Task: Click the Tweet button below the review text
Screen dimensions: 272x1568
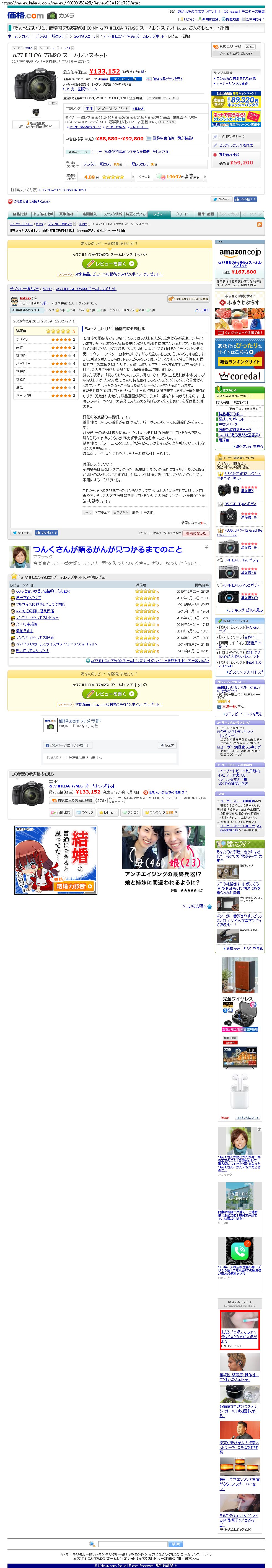Action: coord(21,533)
